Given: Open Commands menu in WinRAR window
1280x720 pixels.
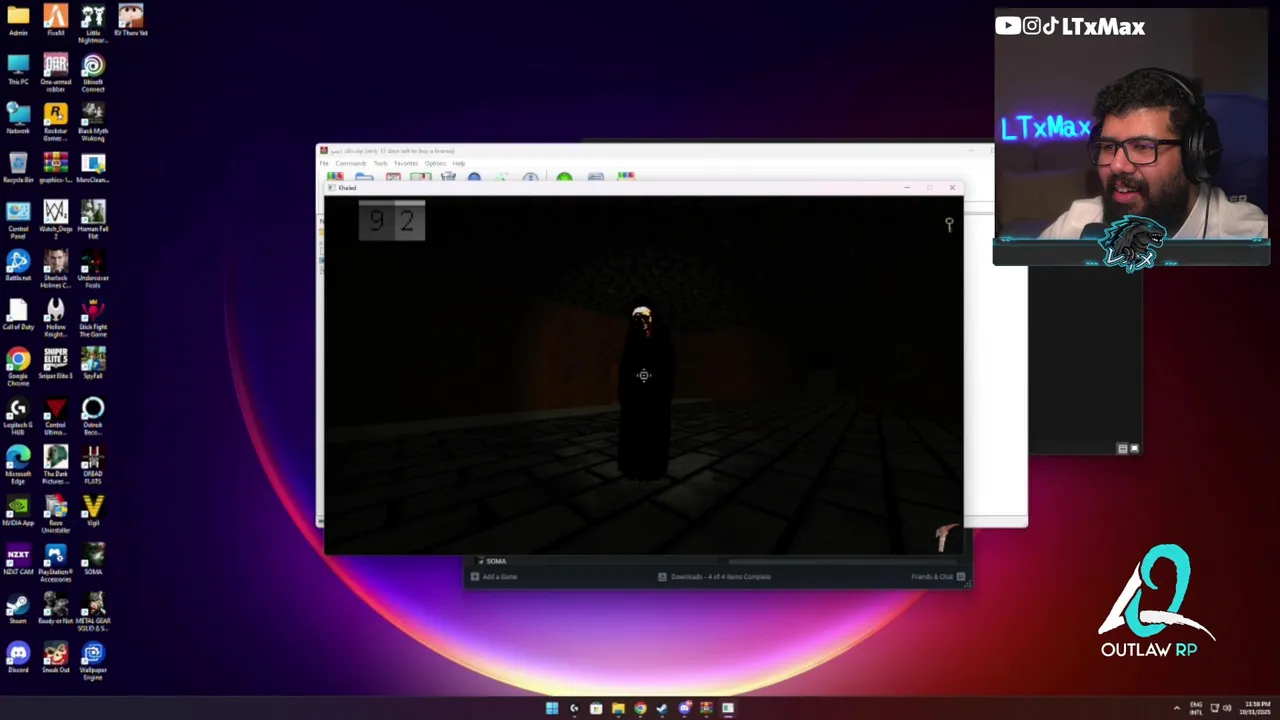Looking at the screenshot, I should (x=351, y=163).
